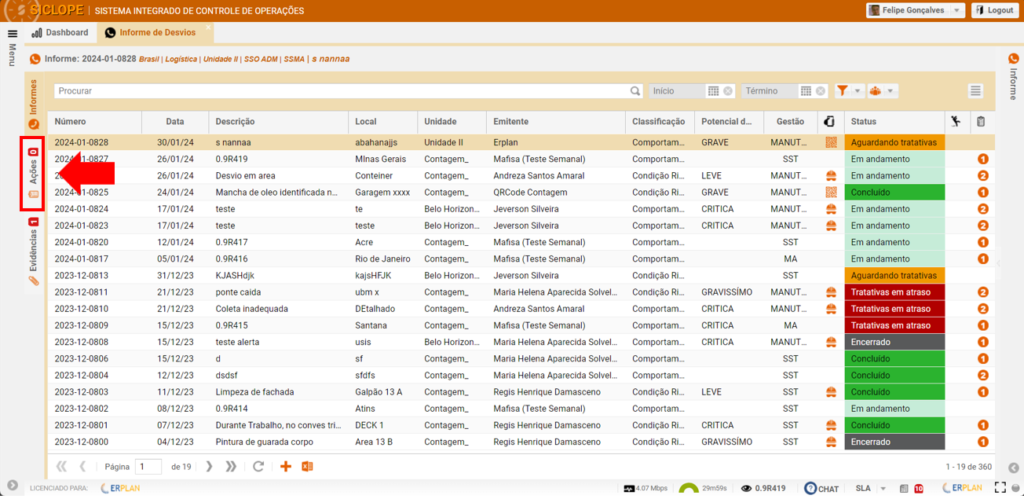The image size is (1024, 499).
Task: Select row 2024-01-0825 Mancha de oleo
Action: tap(521, 193)
